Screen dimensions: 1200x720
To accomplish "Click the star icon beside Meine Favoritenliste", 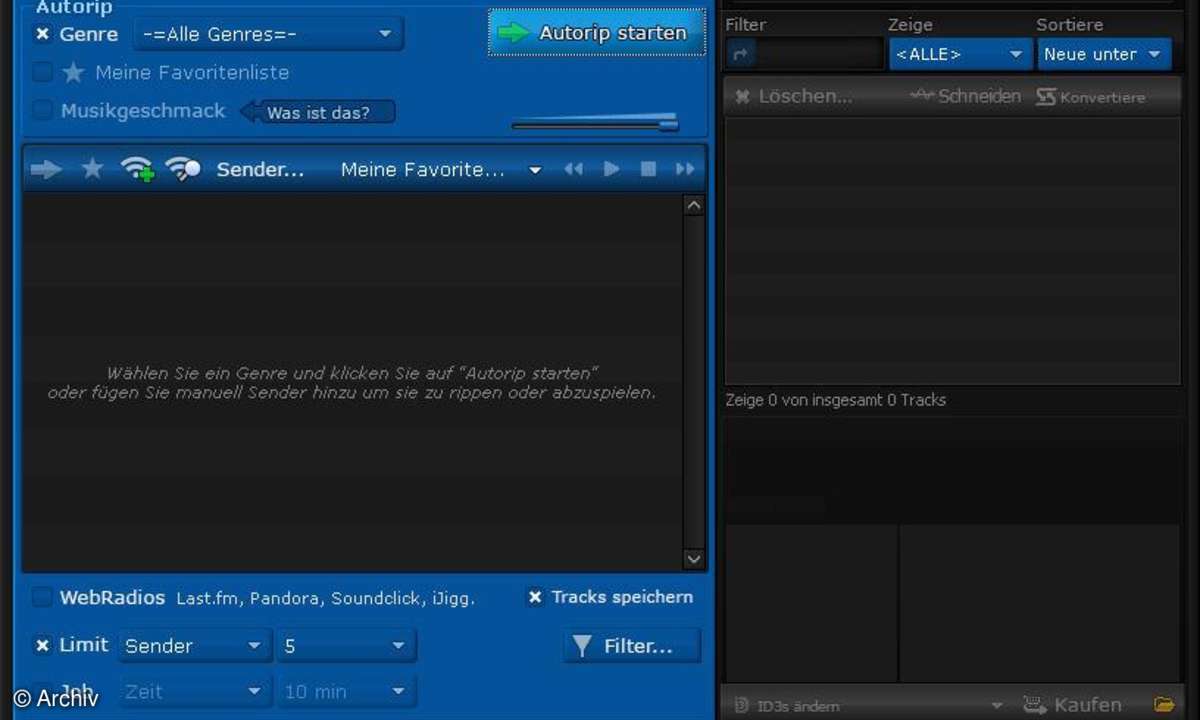I will (x=73, y=72).
